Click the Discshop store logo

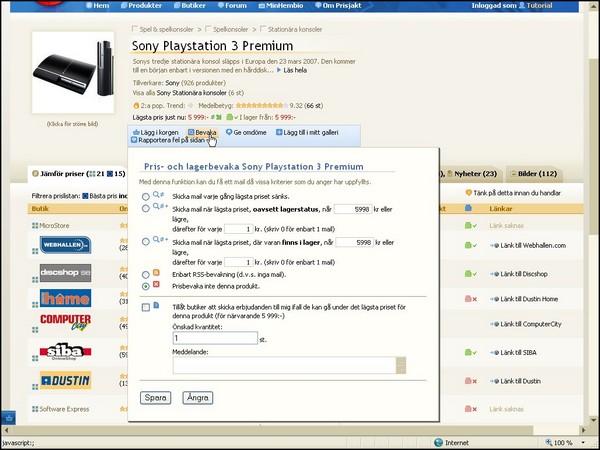pyautogui.click(x=65, y=273)
